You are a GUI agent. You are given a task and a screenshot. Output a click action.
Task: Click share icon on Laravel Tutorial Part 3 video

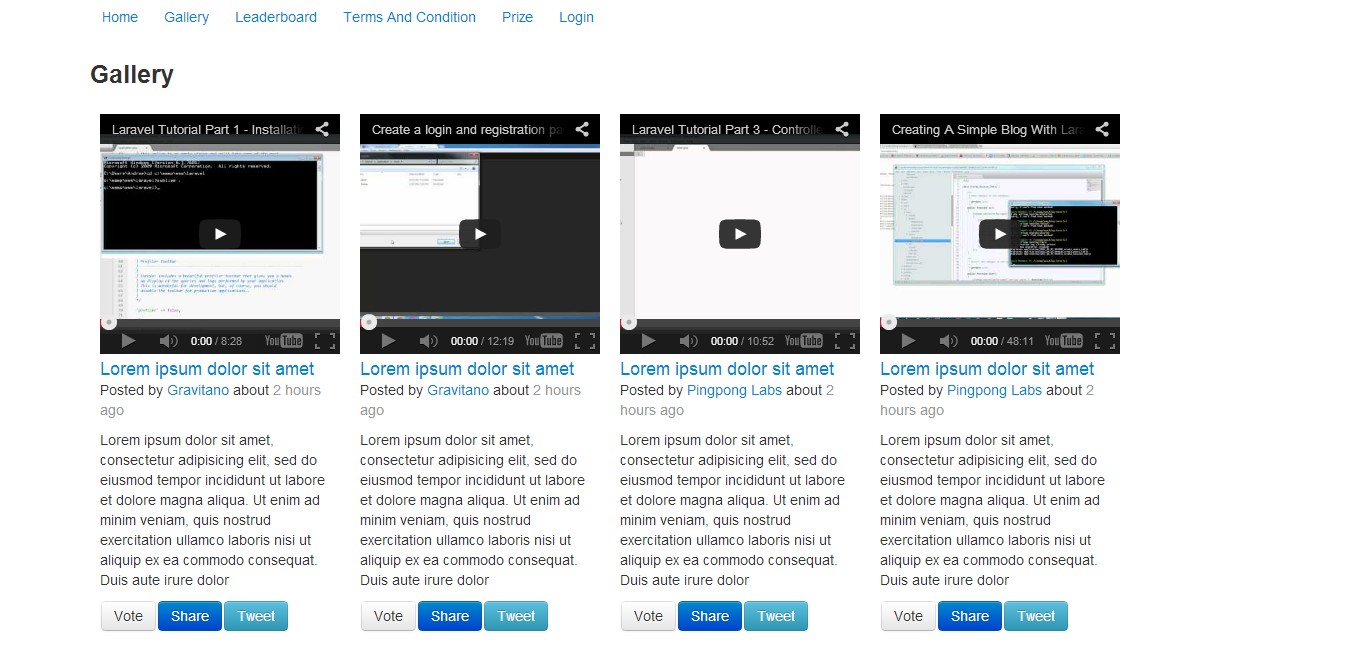click(x=842, y=129)
